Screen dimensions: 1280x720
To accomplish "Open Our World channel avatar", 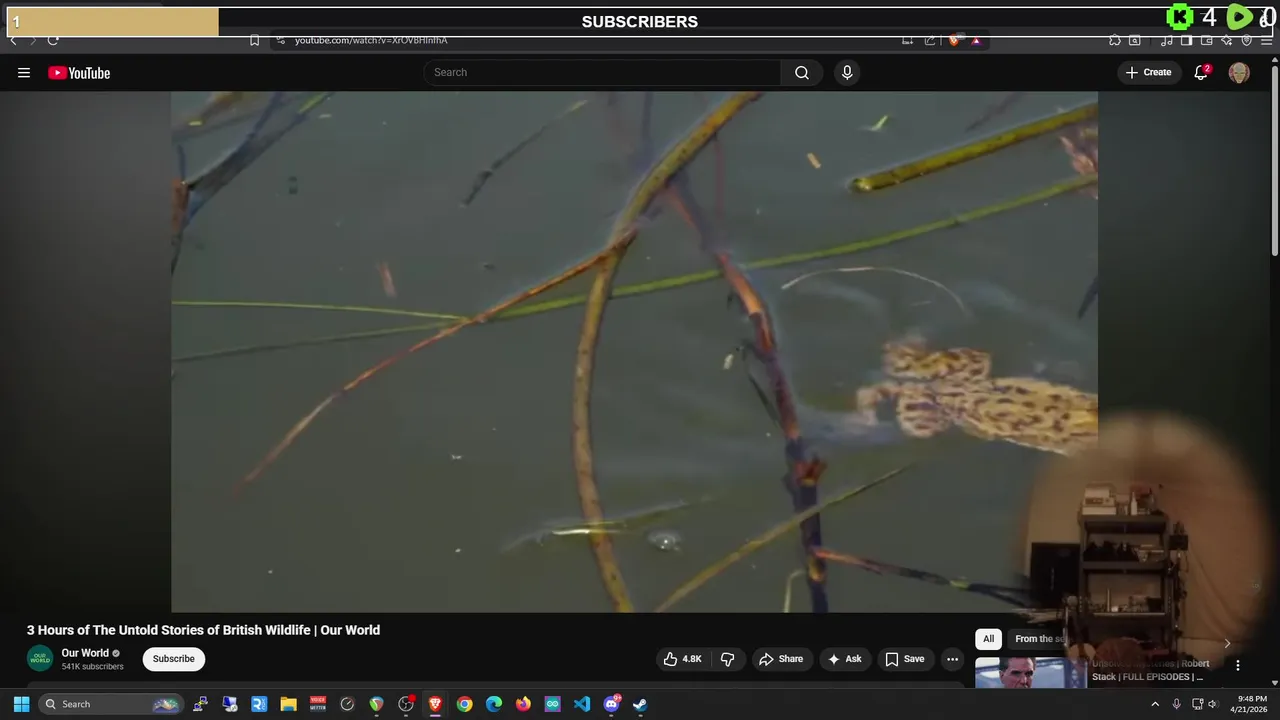I will (x=40, y=658).
